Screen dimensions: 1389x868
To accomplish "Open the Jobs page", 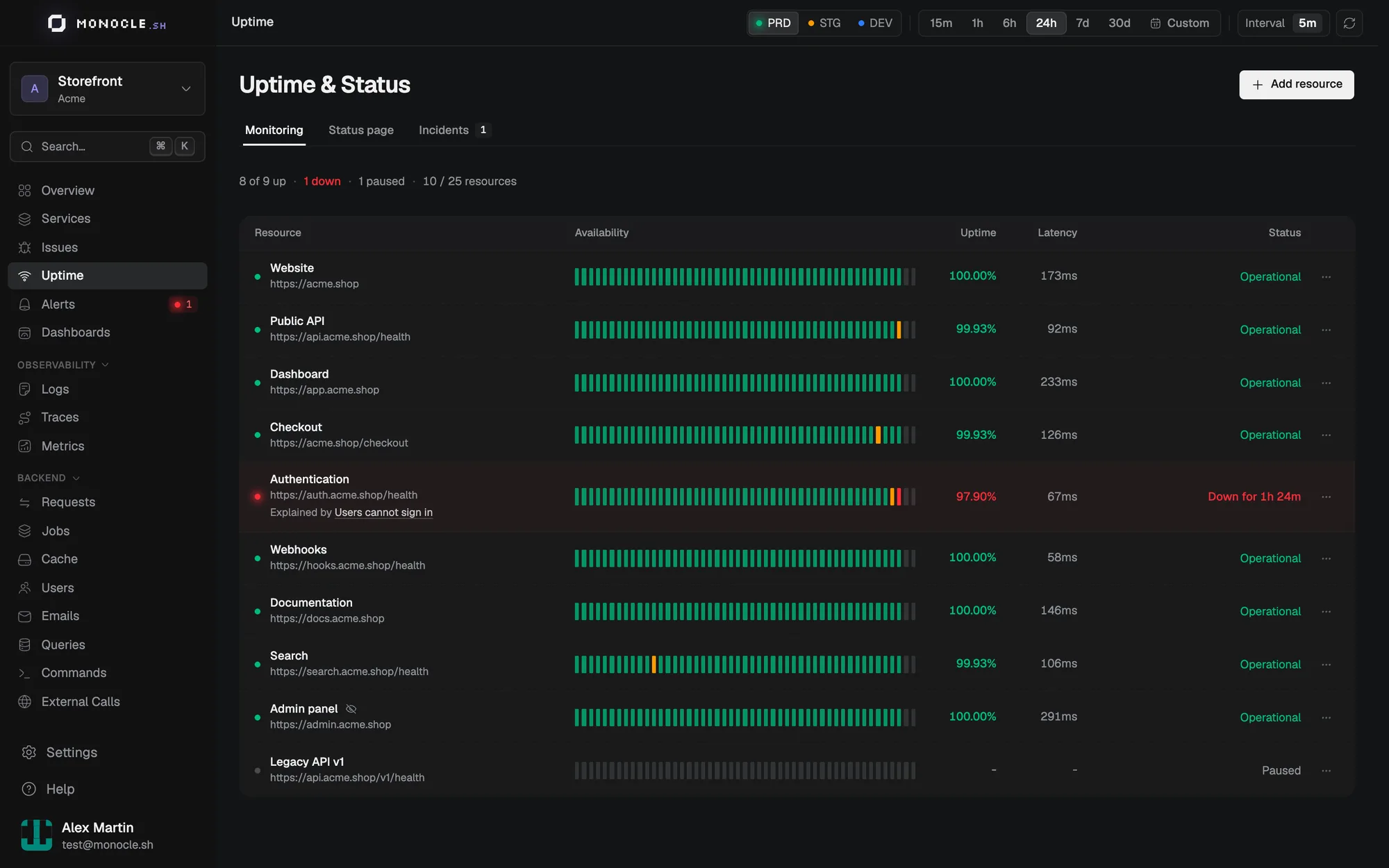I will coord(108,531).
